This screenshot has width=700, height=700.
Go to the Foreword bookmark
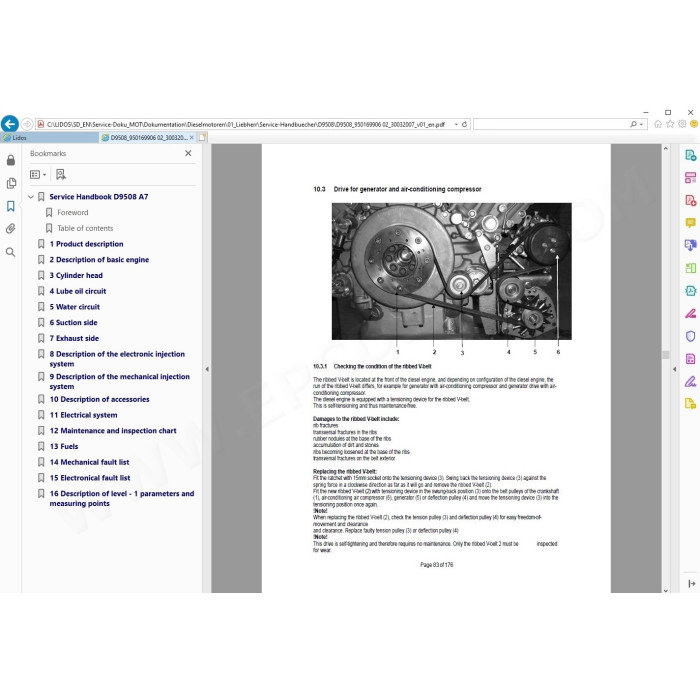(x=73, y=212)
